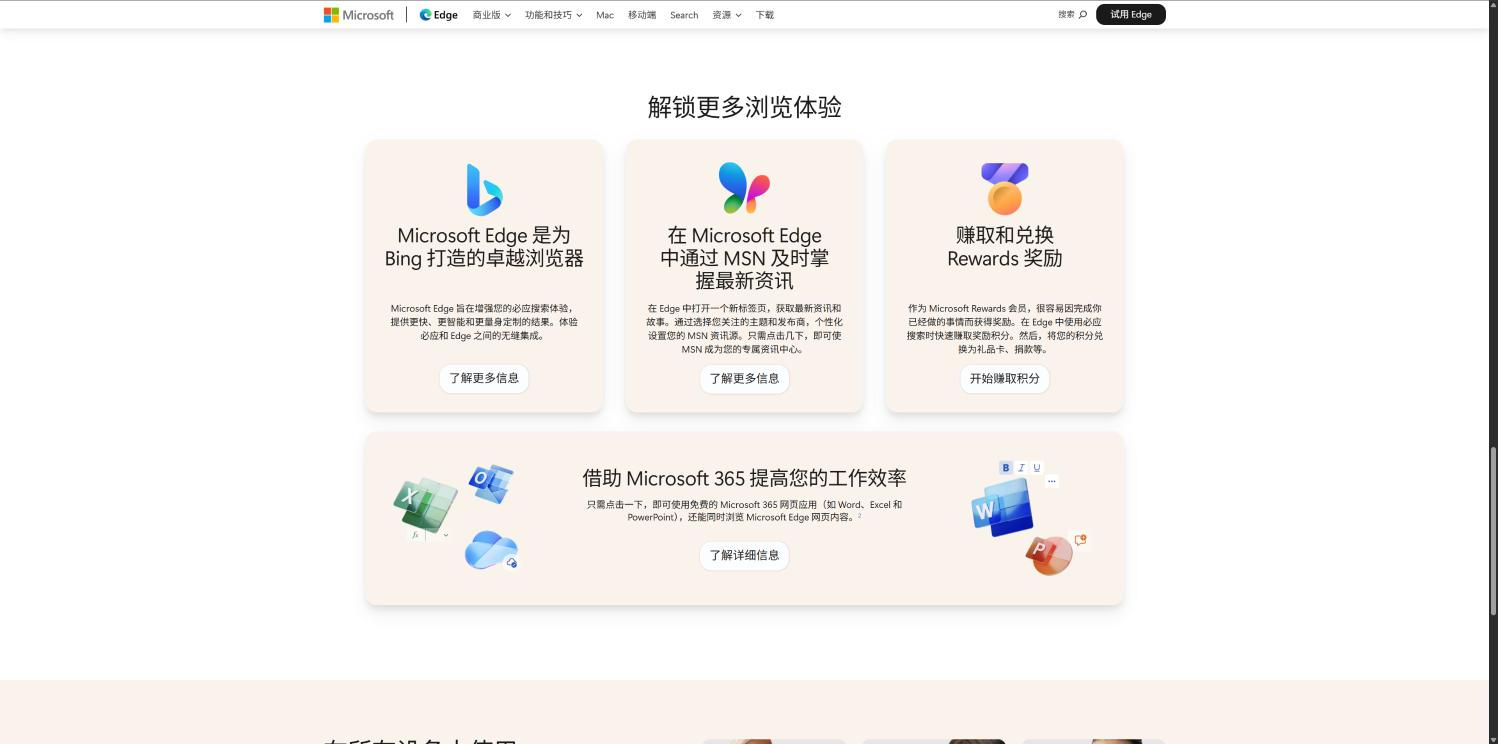Image resolution: width=1498 pixels, height=744 pixels.
Task: Open the Search nav item
Action: pos(684,15)
